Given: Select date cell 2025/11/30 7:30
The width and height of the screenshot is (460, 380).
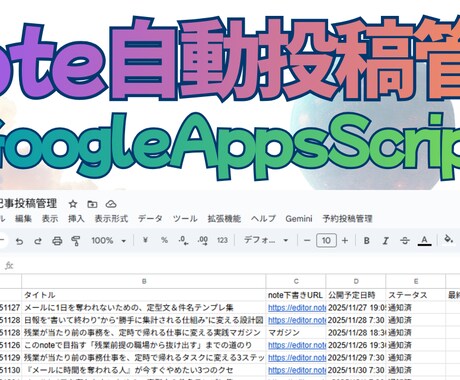Looking at the screenshot, I should [x=356, y=370].
